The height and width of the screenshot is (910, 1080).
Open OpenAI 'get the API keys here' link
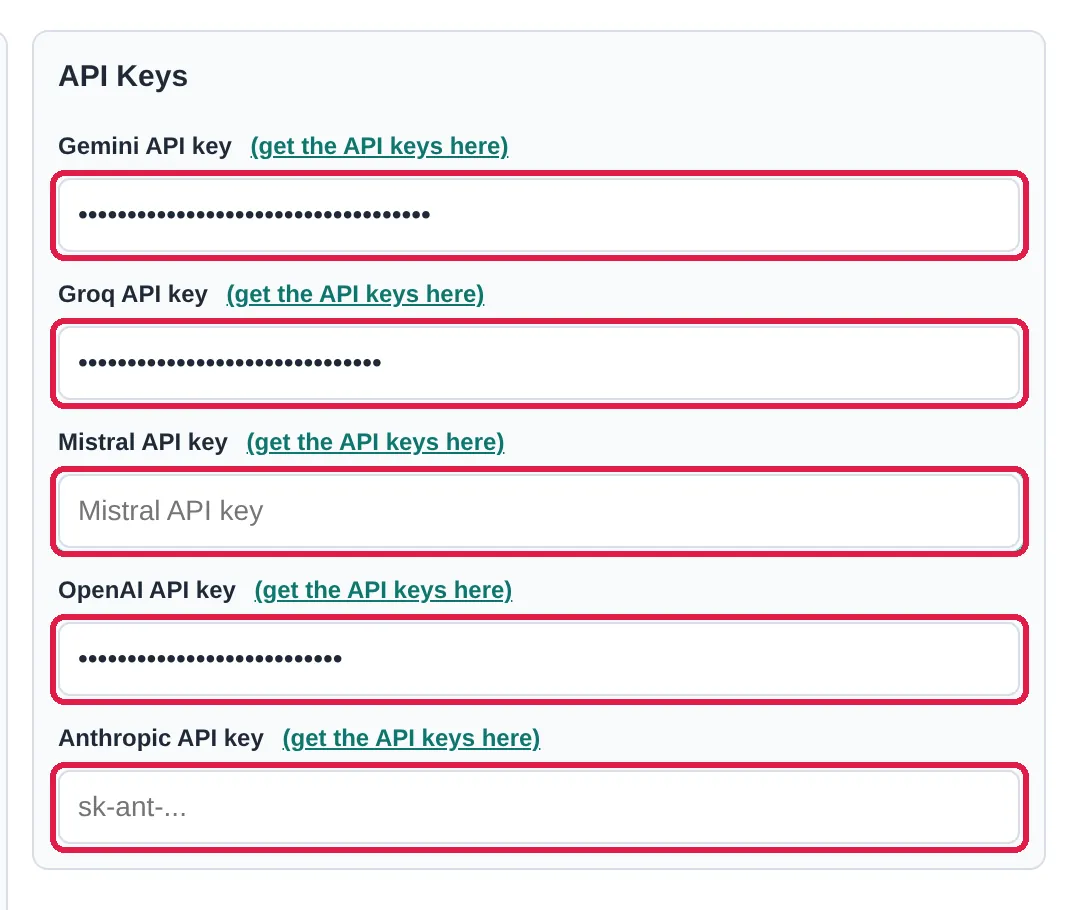pos(383,590)
